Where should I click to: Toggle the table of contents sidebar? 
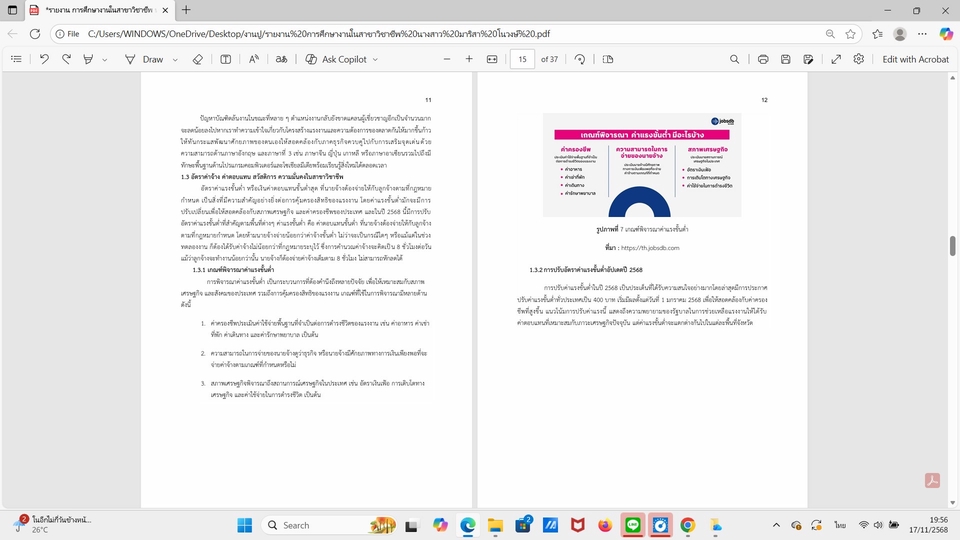16,59
